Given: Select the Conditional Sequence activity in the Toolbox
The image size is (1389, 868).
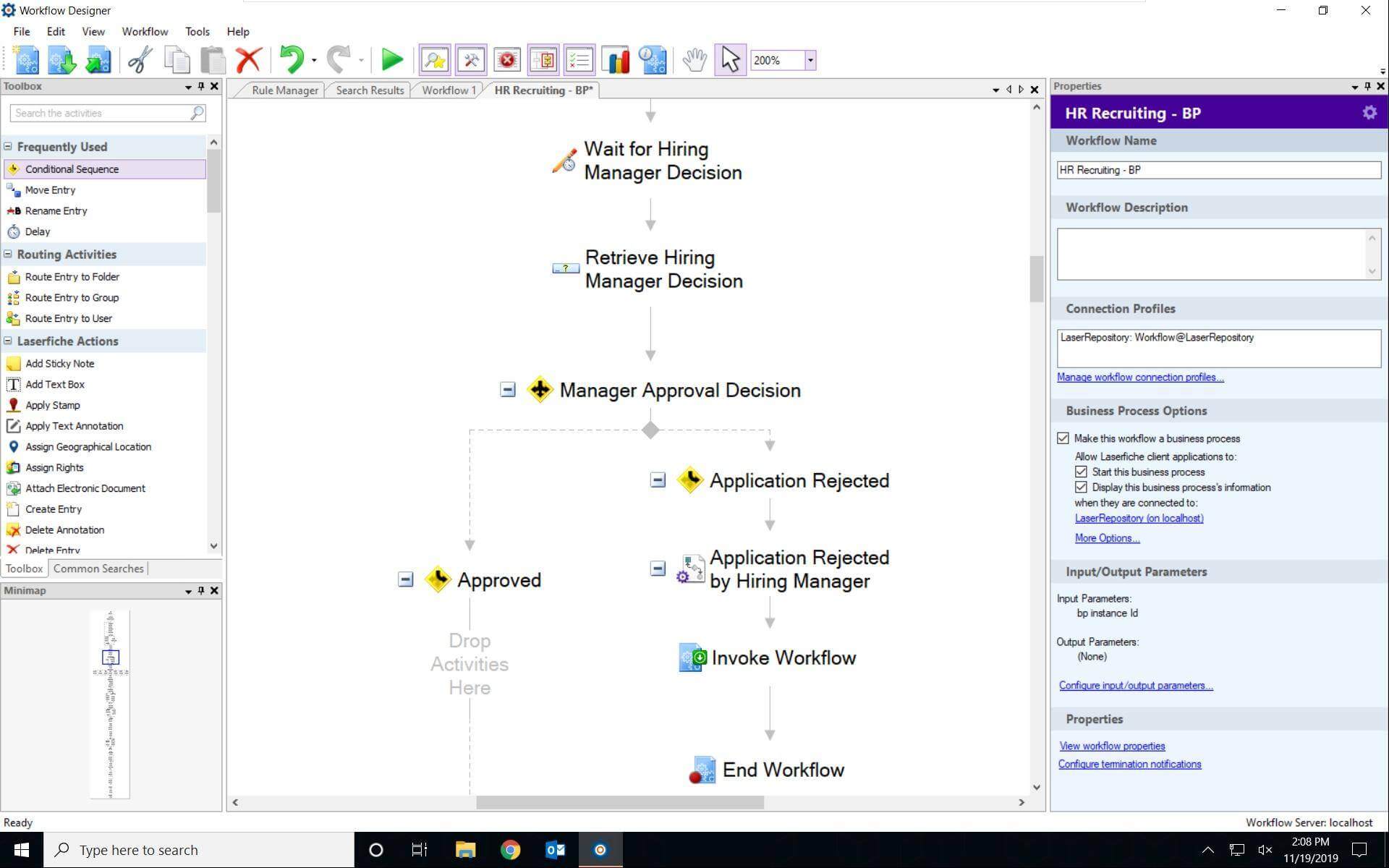Looking at the screenshot, I should tap(72, 169).
